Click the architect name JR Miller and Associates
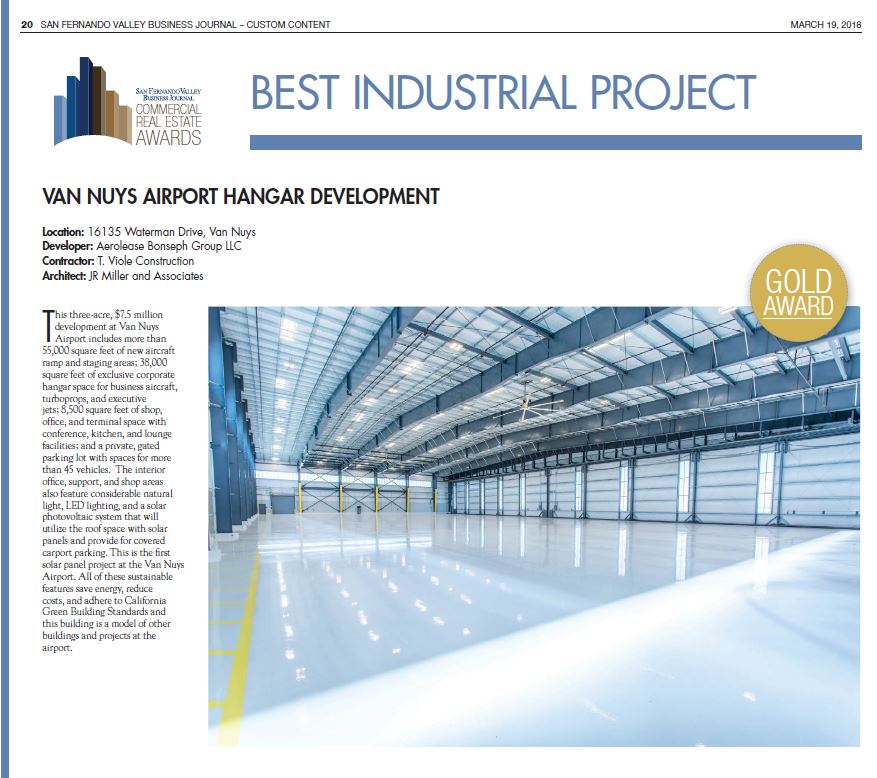 (146, 276)
